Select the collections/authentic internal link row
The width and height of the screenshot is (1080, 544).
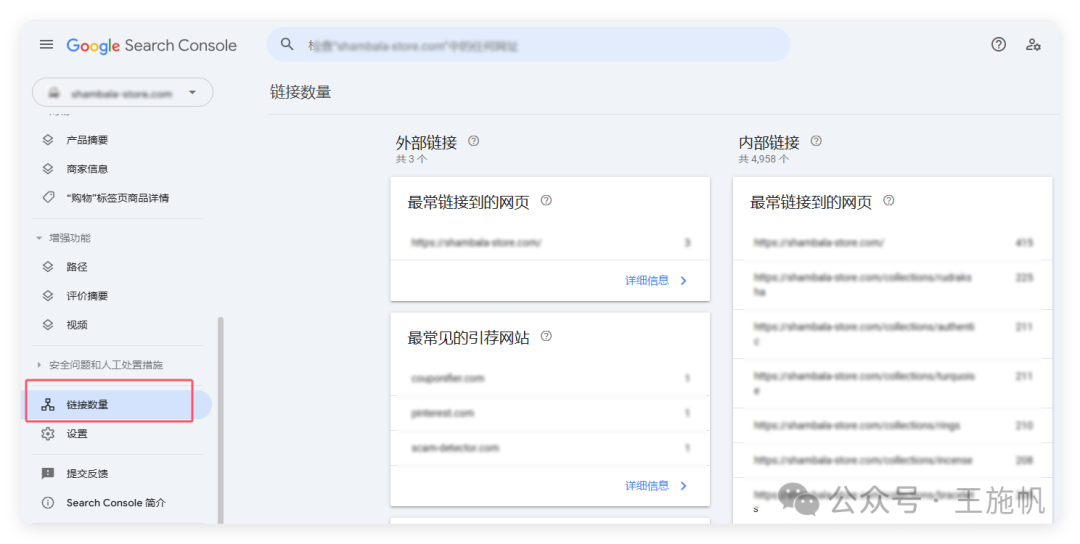point(893,334)
